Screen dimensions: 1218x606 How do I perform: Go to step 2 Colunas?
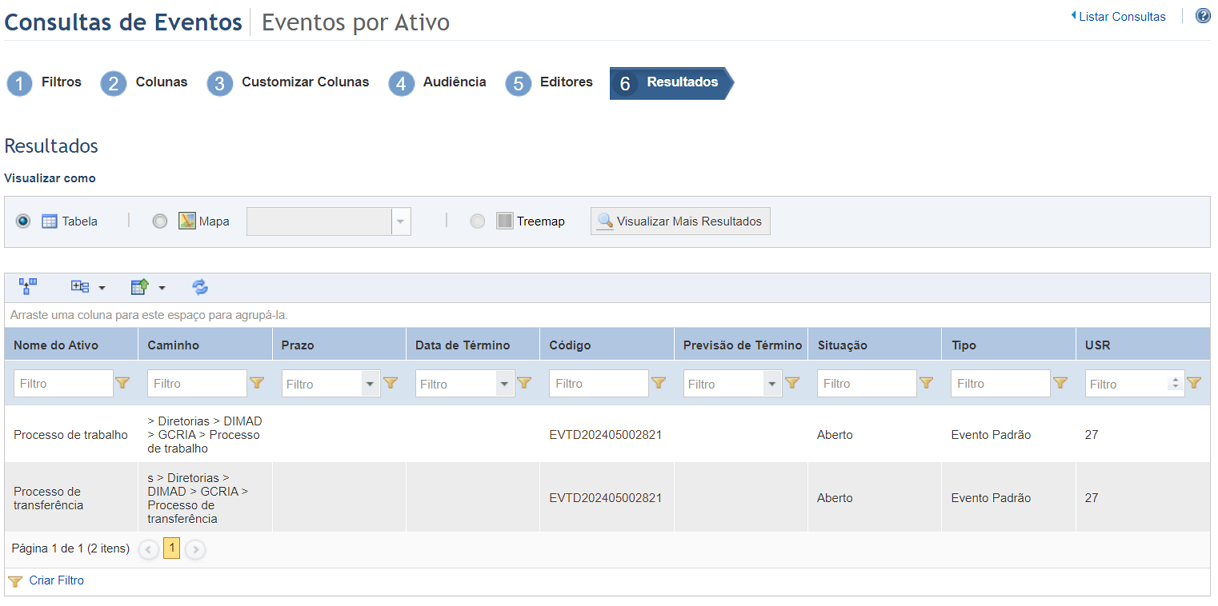click(x=145, y=83)
